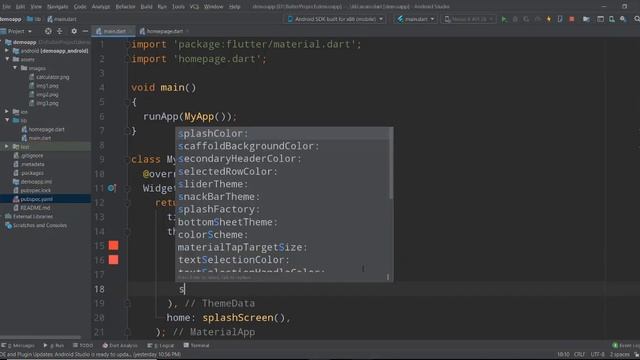640x360 pixels.
Task: Expand the ios folder arrow
Action: [x=7, y=111]
